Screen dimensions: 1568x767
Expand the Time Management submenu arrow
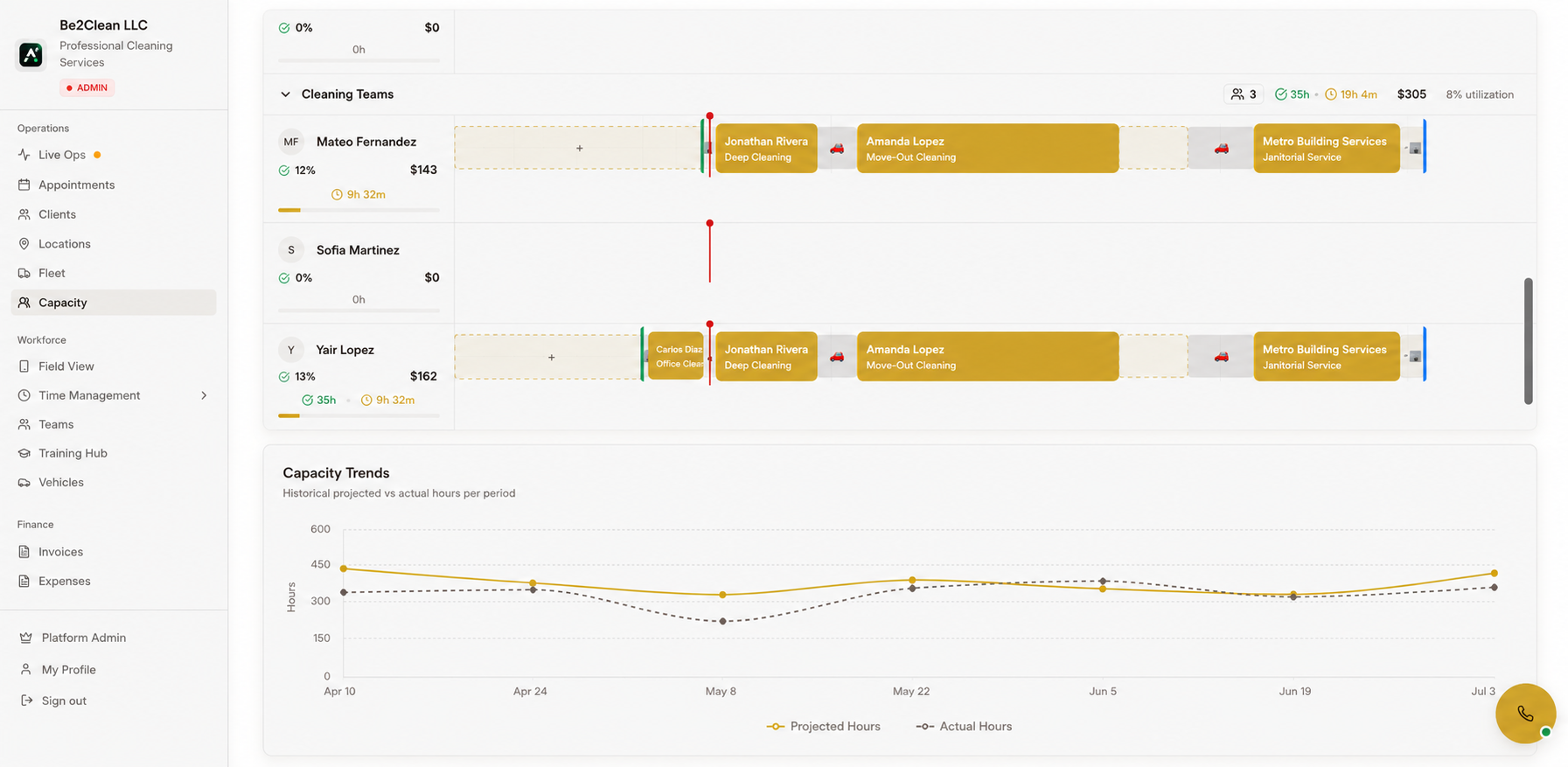[204, 395]
